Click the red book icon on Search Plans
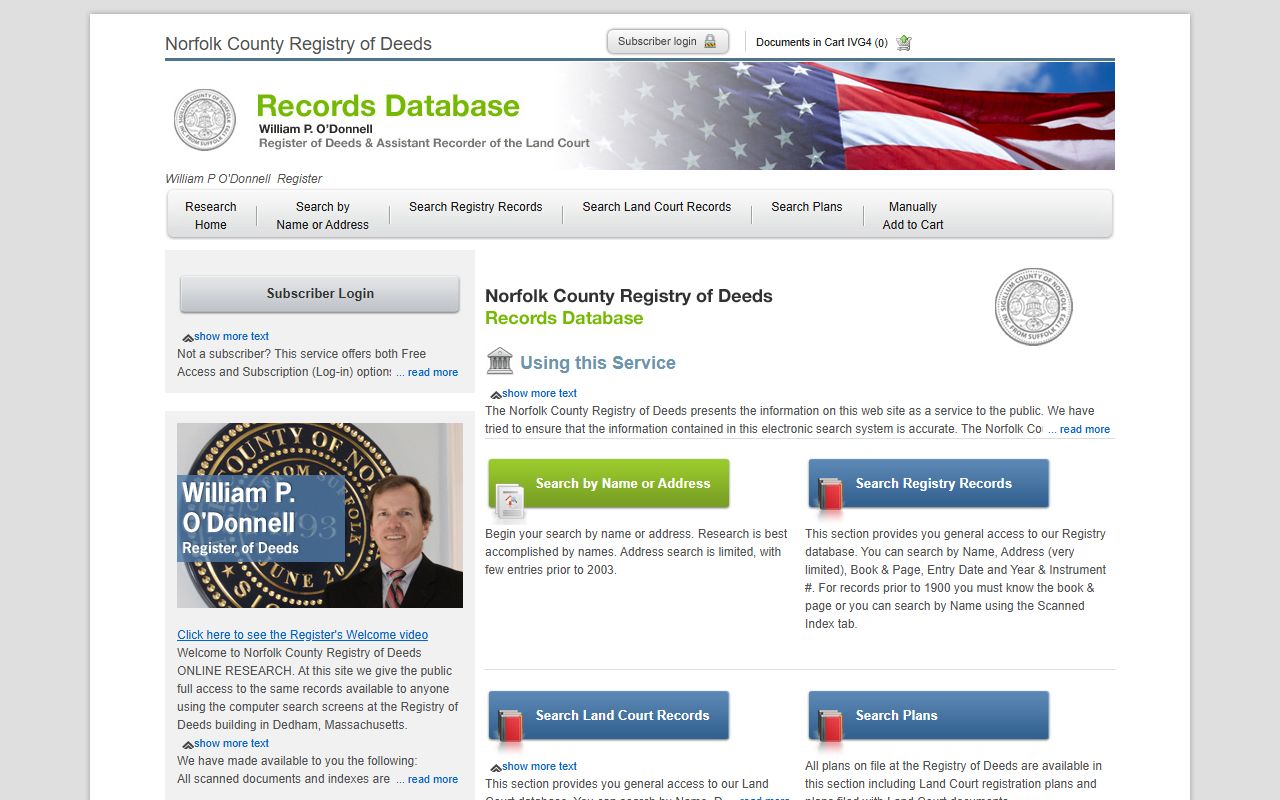Screen dimensions: 1280x800 point(830,729)
